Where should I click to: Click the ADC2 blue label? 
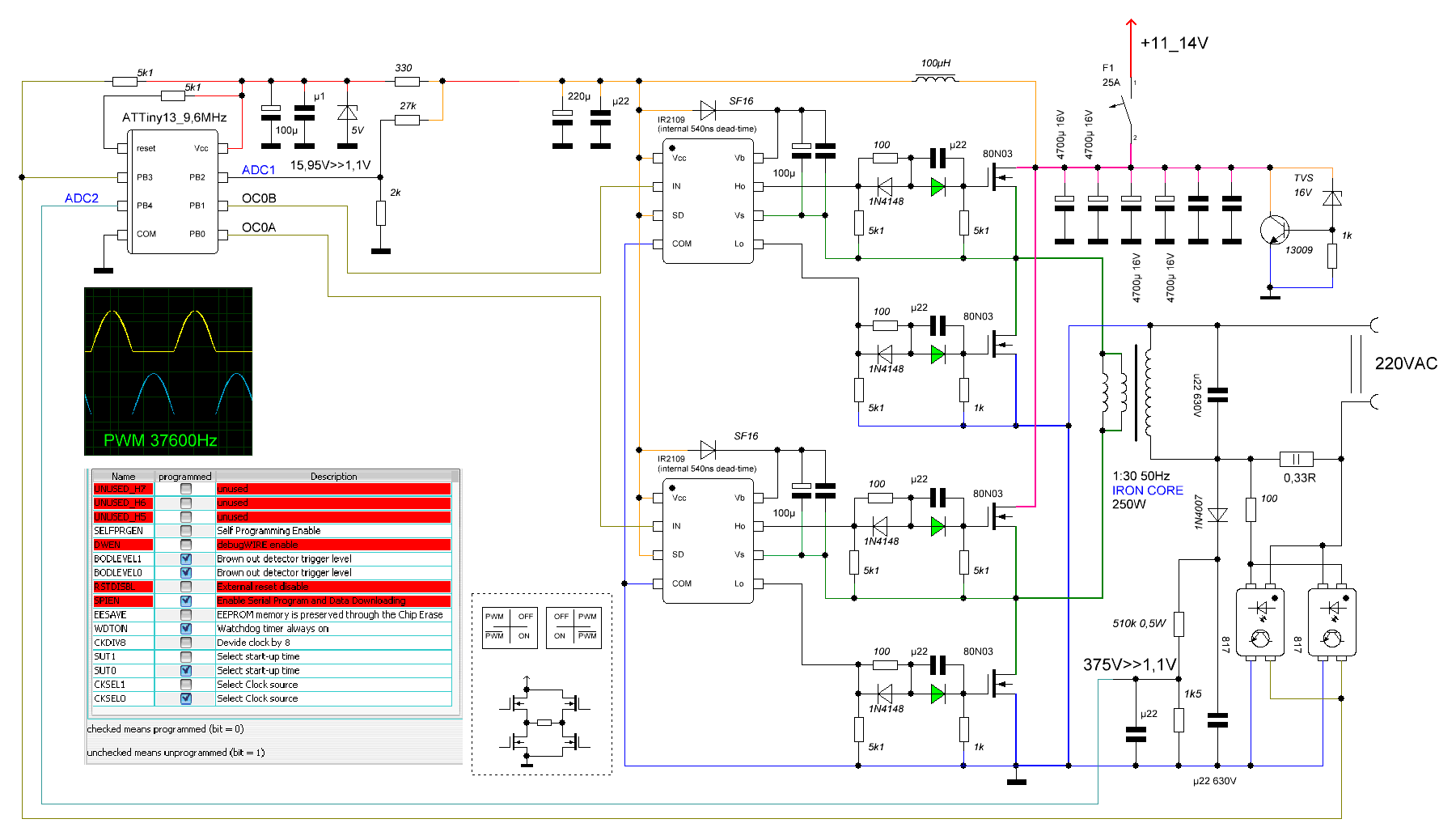coord(82,198)
